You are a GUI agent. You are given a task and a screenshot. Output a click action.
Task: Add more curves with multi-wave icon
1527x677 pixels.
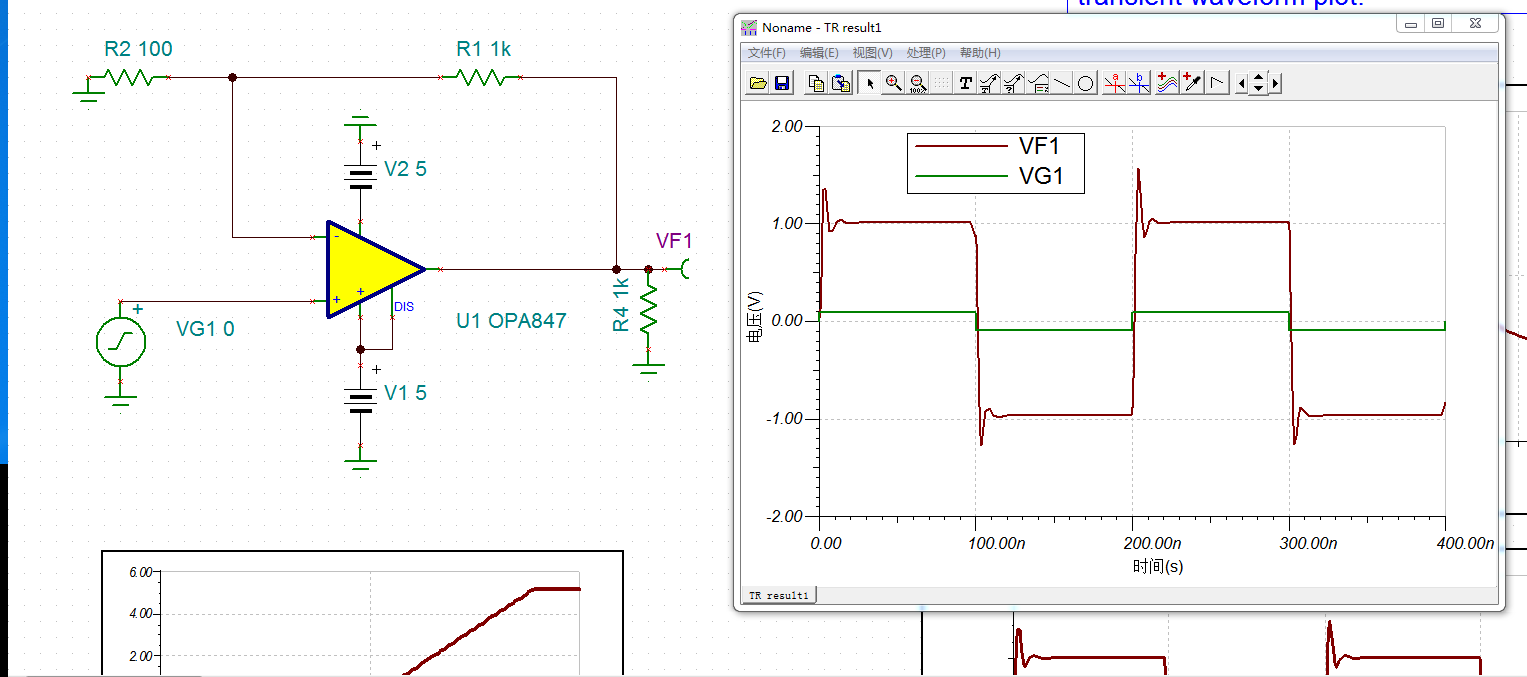pos(1167,83)
